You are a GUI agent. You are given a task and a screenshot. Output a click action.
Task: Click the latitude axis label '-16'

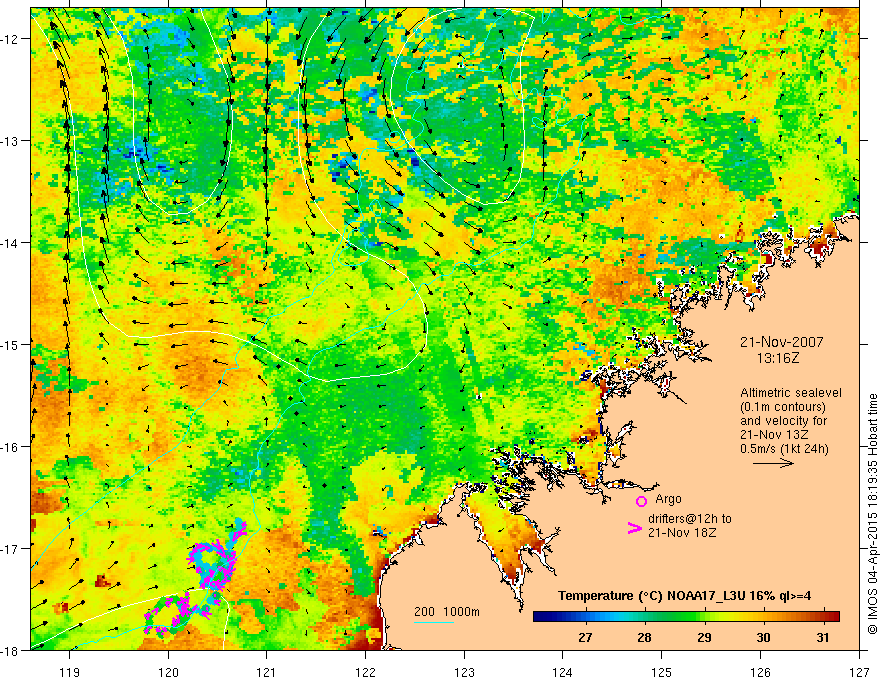point(11,447)
